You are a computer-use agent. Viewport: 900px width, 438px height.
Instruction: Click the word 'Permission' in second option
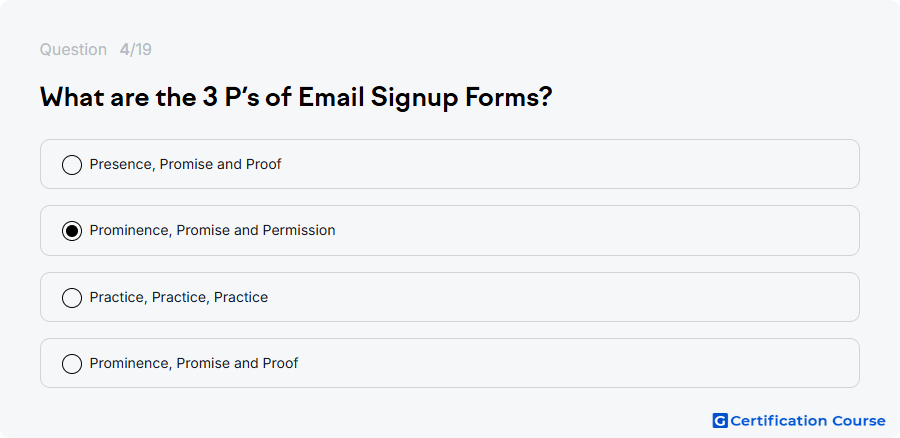click(x=299, y=230)
